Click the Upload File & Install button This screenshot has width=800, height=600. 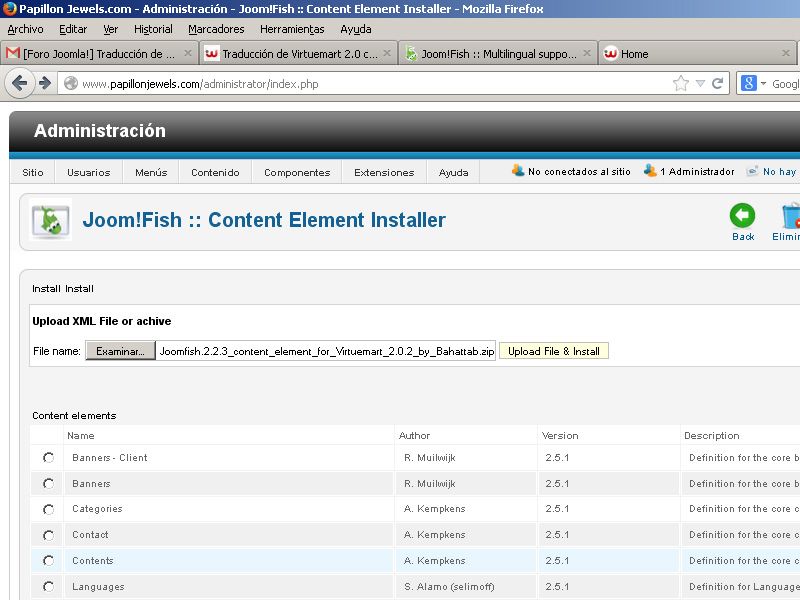[554, 351]
